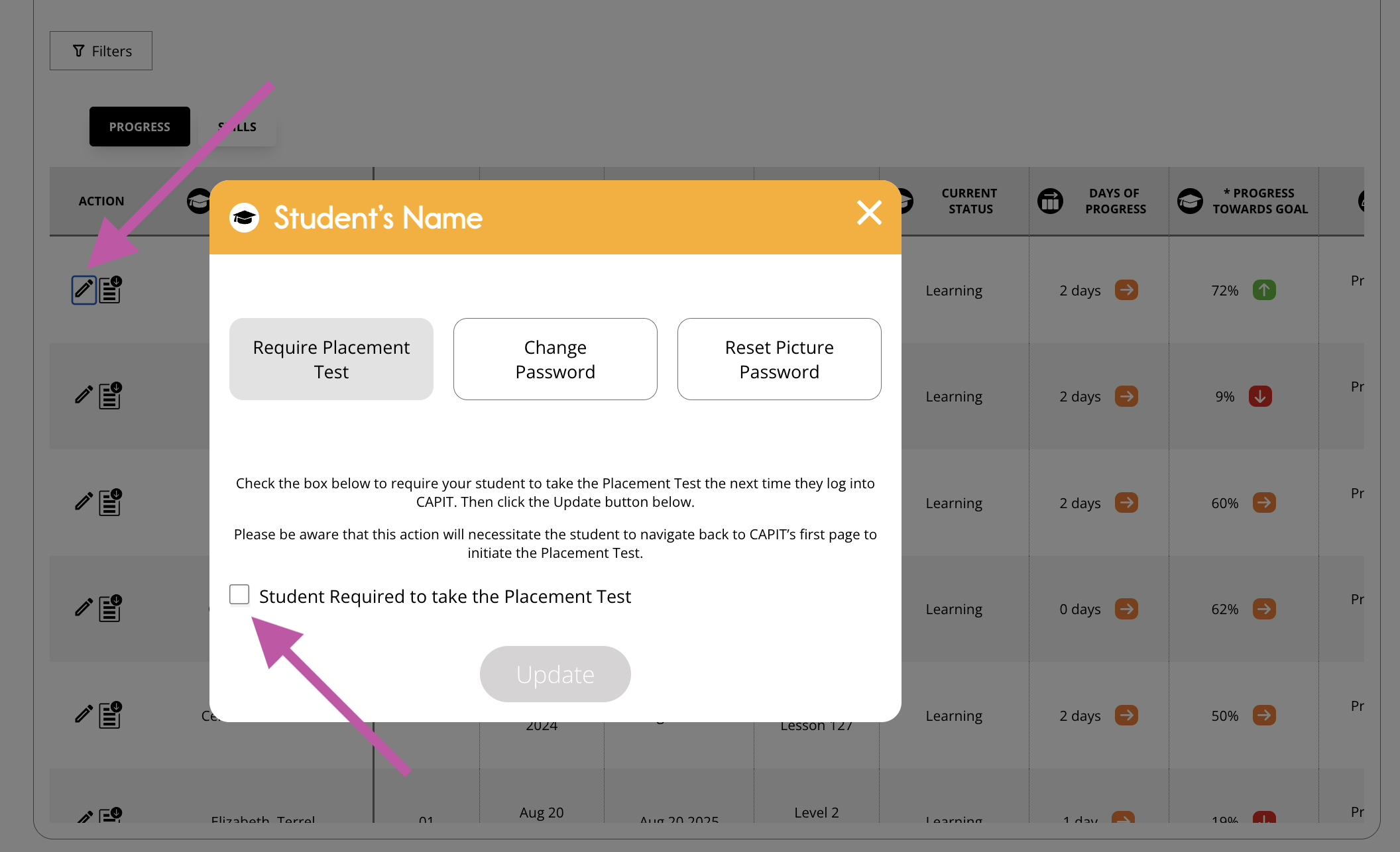This screenshot has width=1400, height=852.
Task: Click calendar icon in Days of Progress header
Action: (1050, 201)
